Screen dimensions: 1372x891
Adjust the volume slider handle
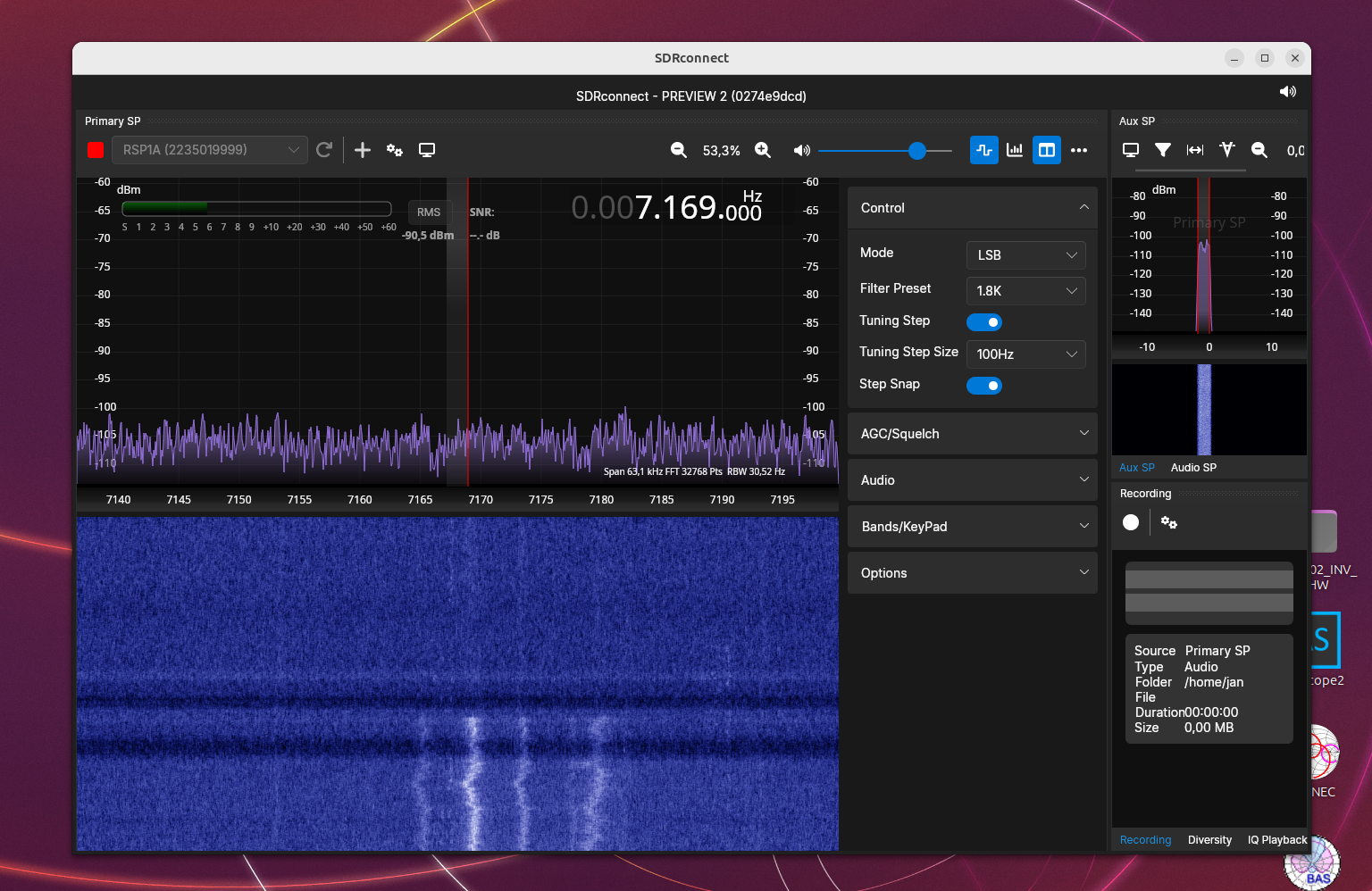[917, 151]
